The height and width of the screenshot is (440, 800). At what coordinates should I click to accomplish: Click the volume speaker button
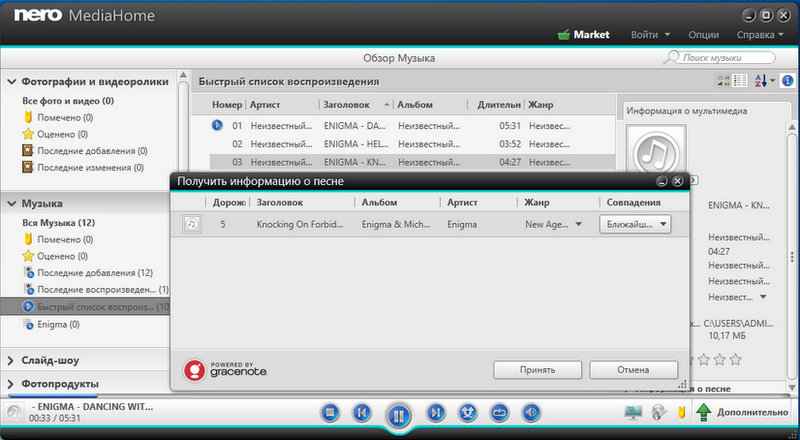coord(531,412)
